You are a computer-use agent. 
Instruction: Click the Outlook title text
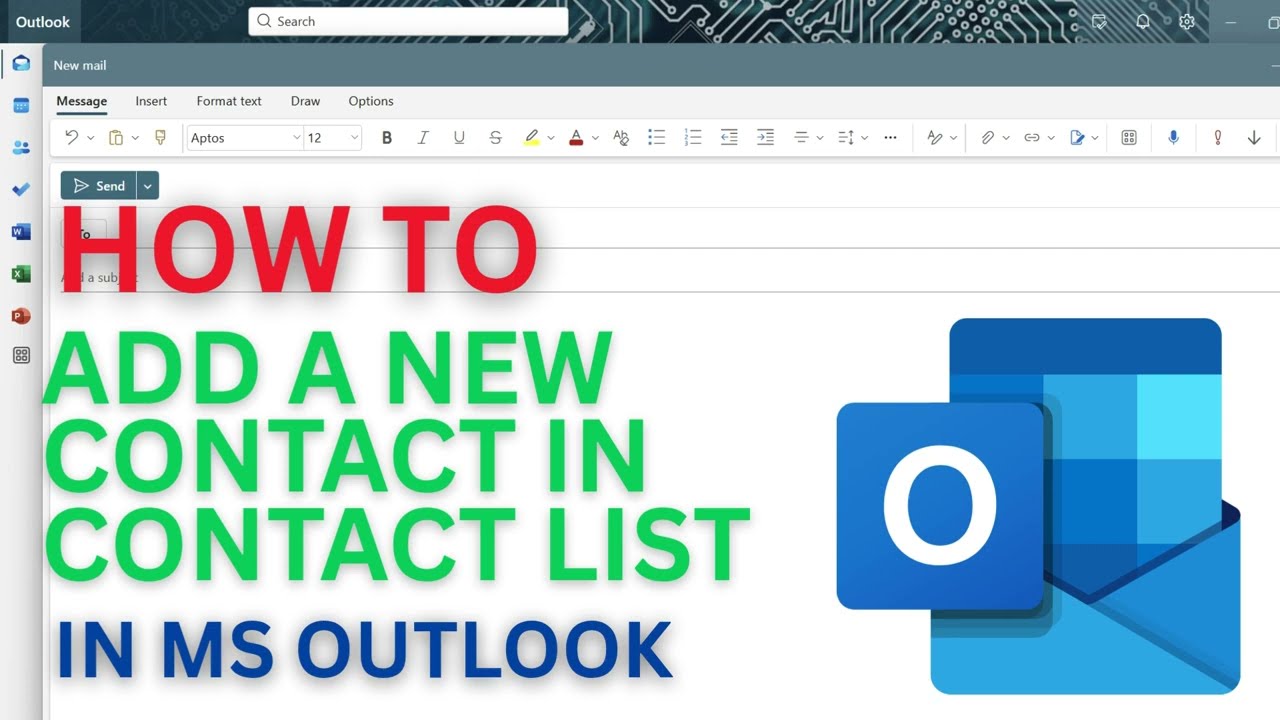43,21
